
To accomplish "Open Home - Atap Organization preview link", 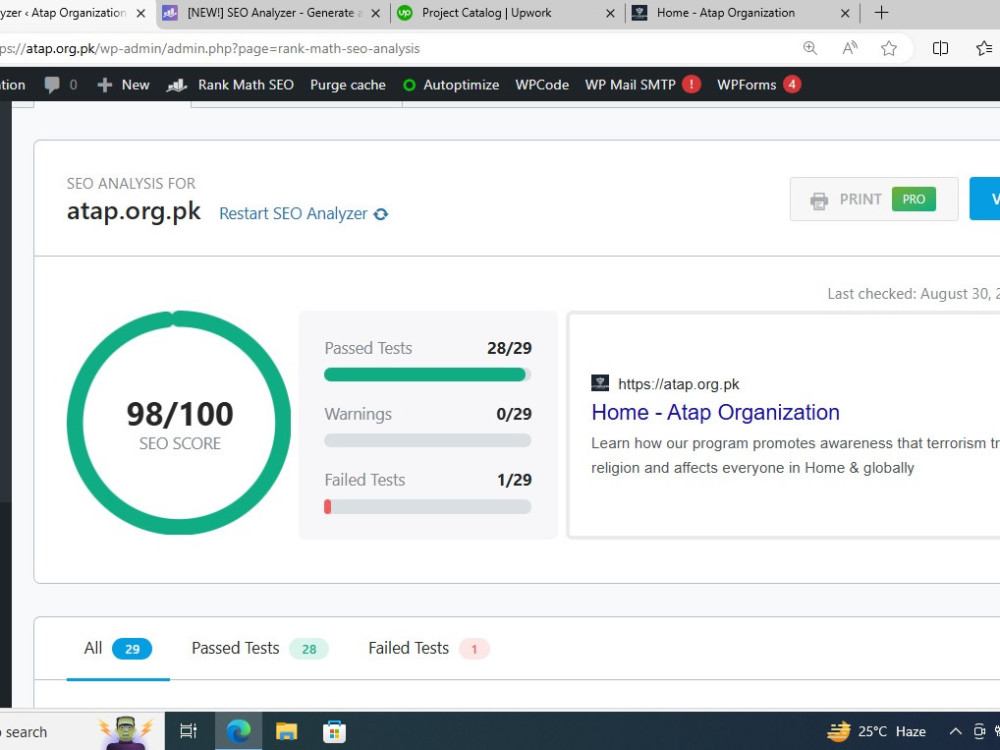I will coord(715,413).
